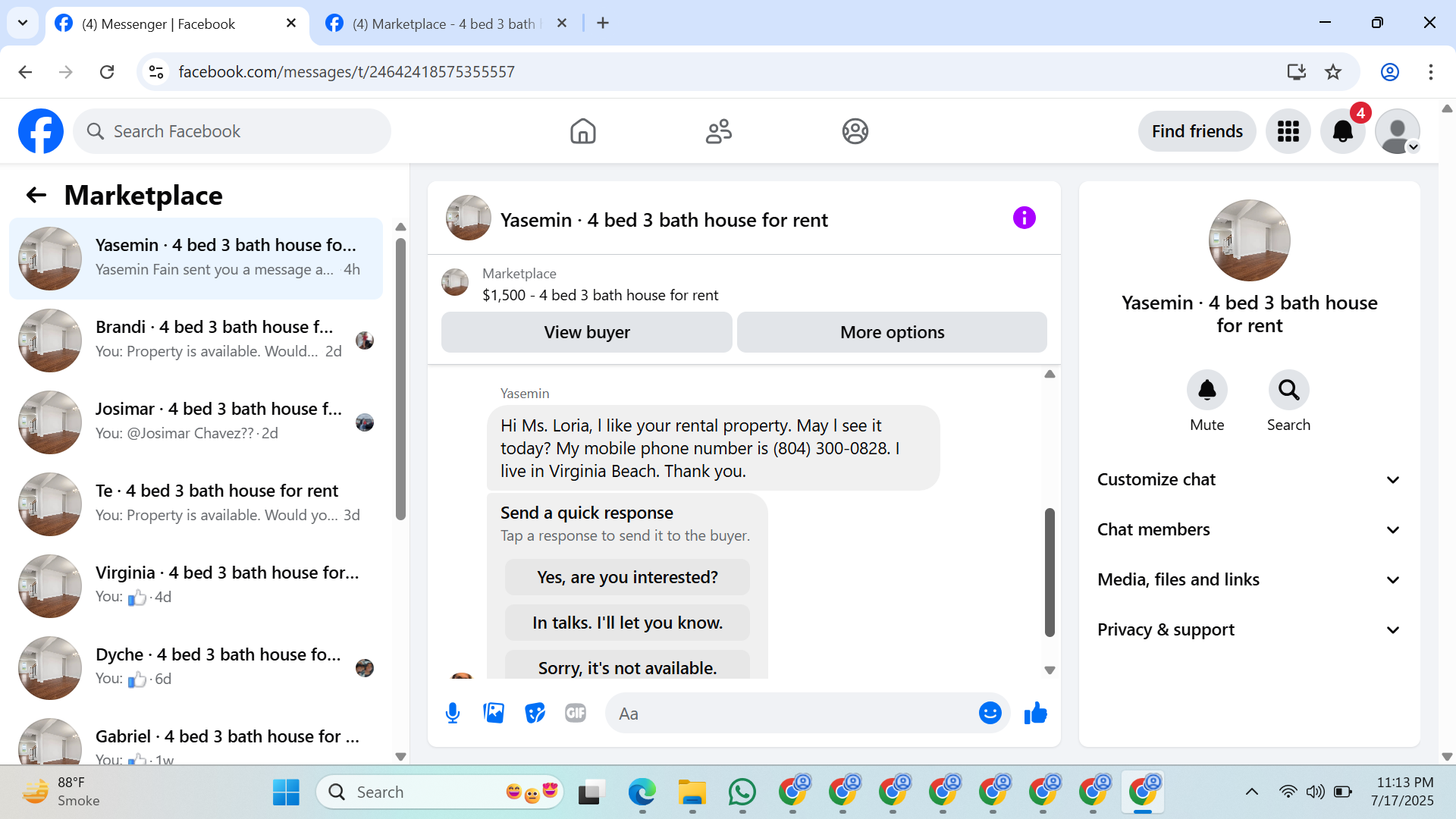Send quick response "Yes, are you interested?"
The width and height of the screenshot is (1456, 819).
click(x=627, y=577)
